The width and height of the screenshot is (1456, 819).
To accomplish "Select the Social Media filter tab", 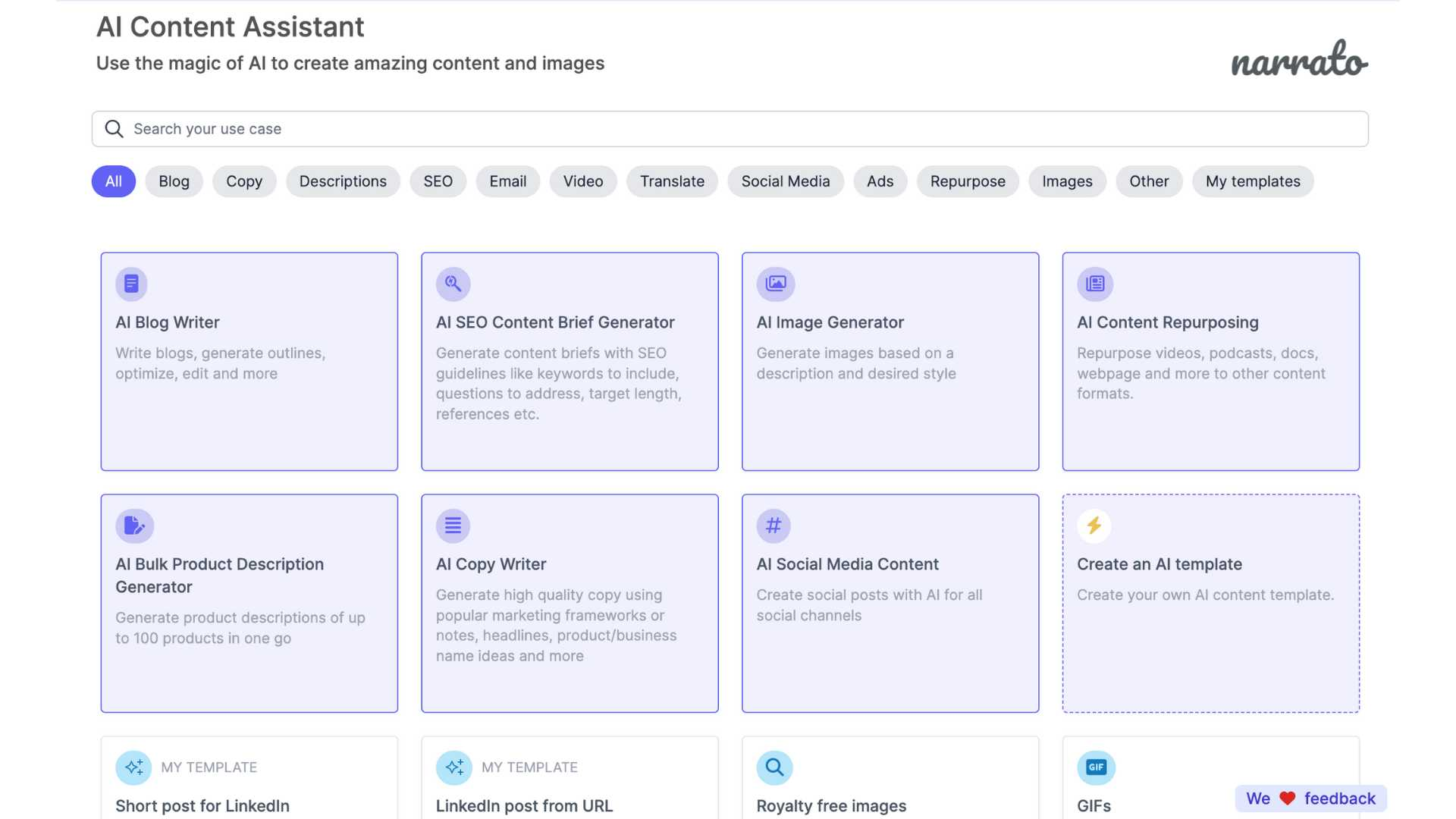I will [785, 181].
